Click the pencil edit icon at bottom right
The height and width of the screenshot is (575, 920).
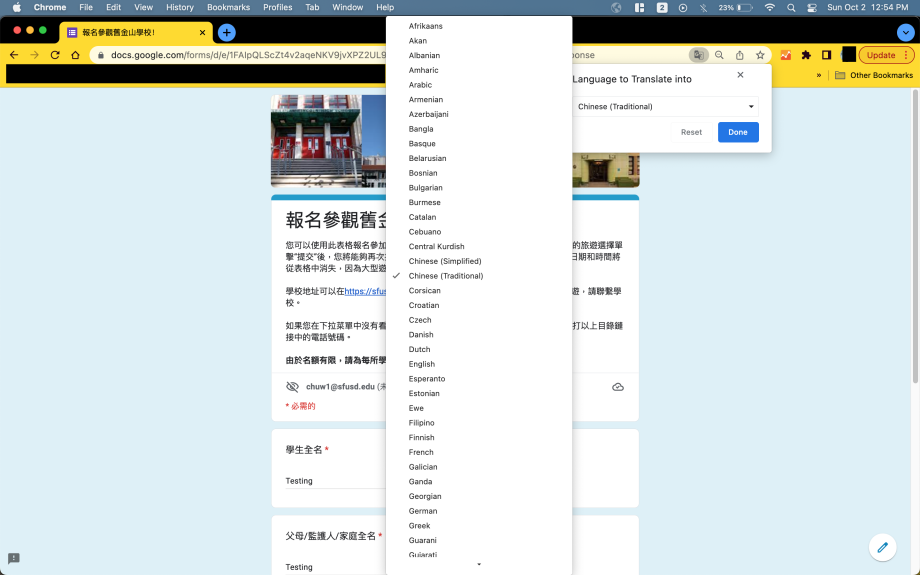pyautogui.click(x=881, y=547)
